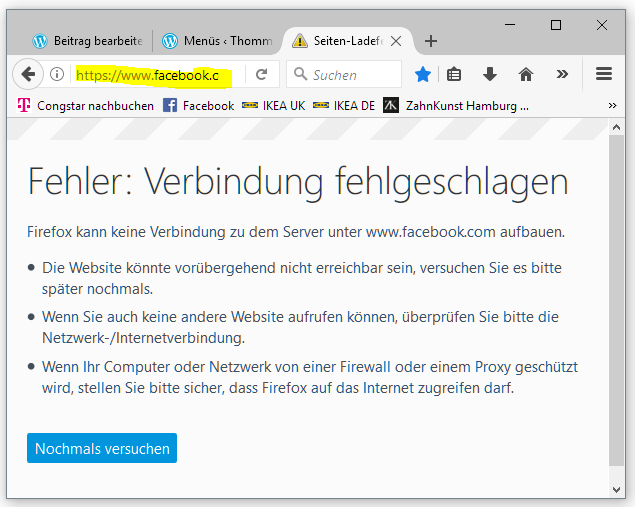Viewport: 635px width, 507px height.
Task: Open a new tab with plus button
Action: [x=431, y=41]
